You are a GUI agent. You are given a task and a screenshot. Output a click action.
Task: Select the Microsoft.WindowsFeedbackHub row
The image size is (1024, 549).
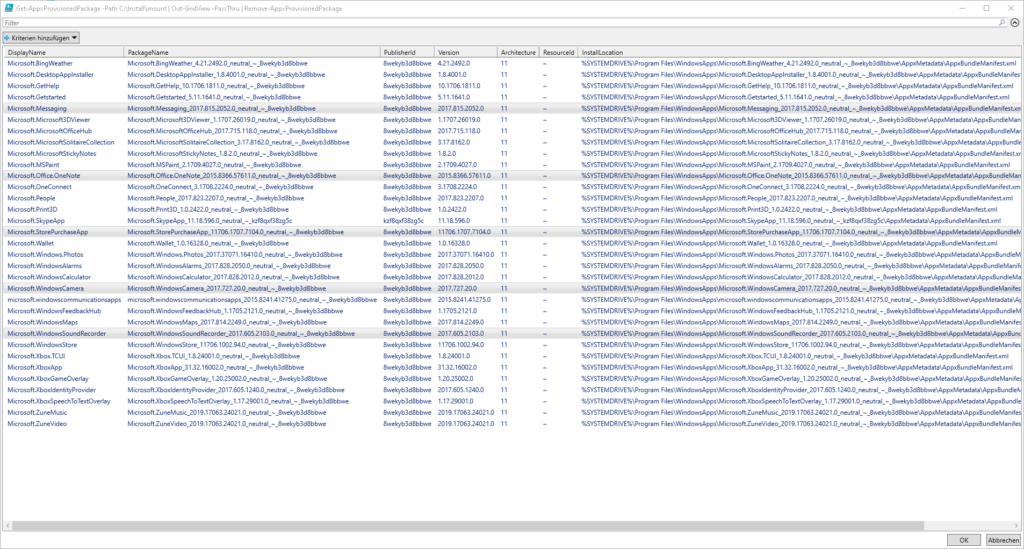512,311
